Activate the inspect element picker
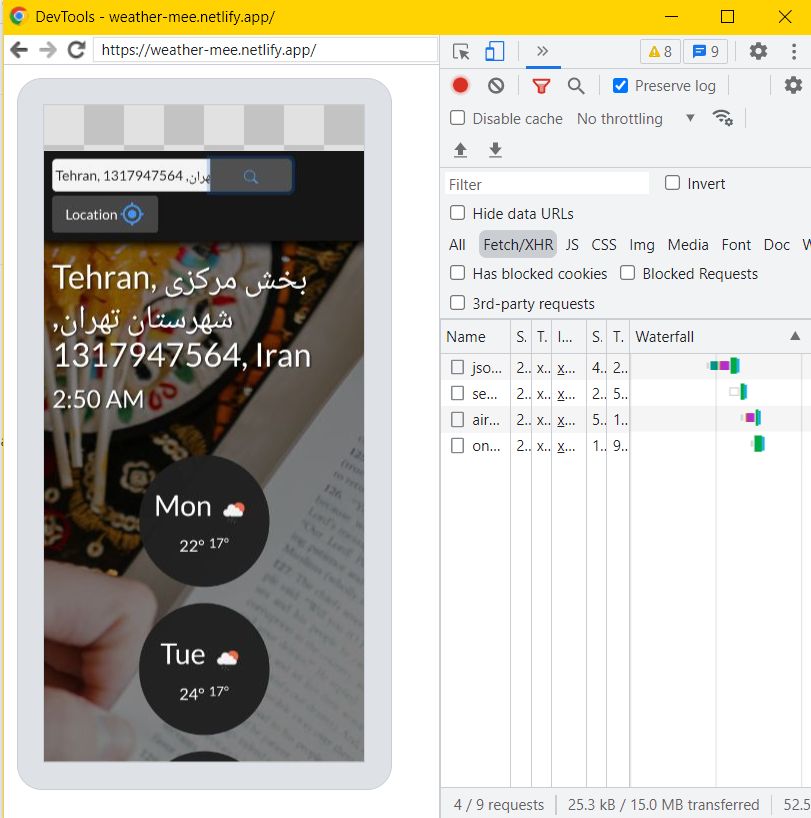 [x=461, y=51]
